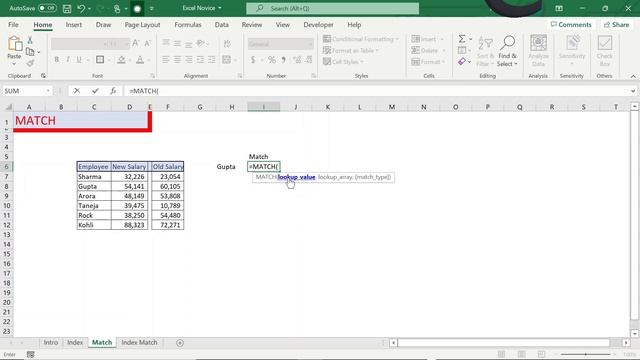Open the Index Match sheet tab
The image size is (640, 360).
139,342
